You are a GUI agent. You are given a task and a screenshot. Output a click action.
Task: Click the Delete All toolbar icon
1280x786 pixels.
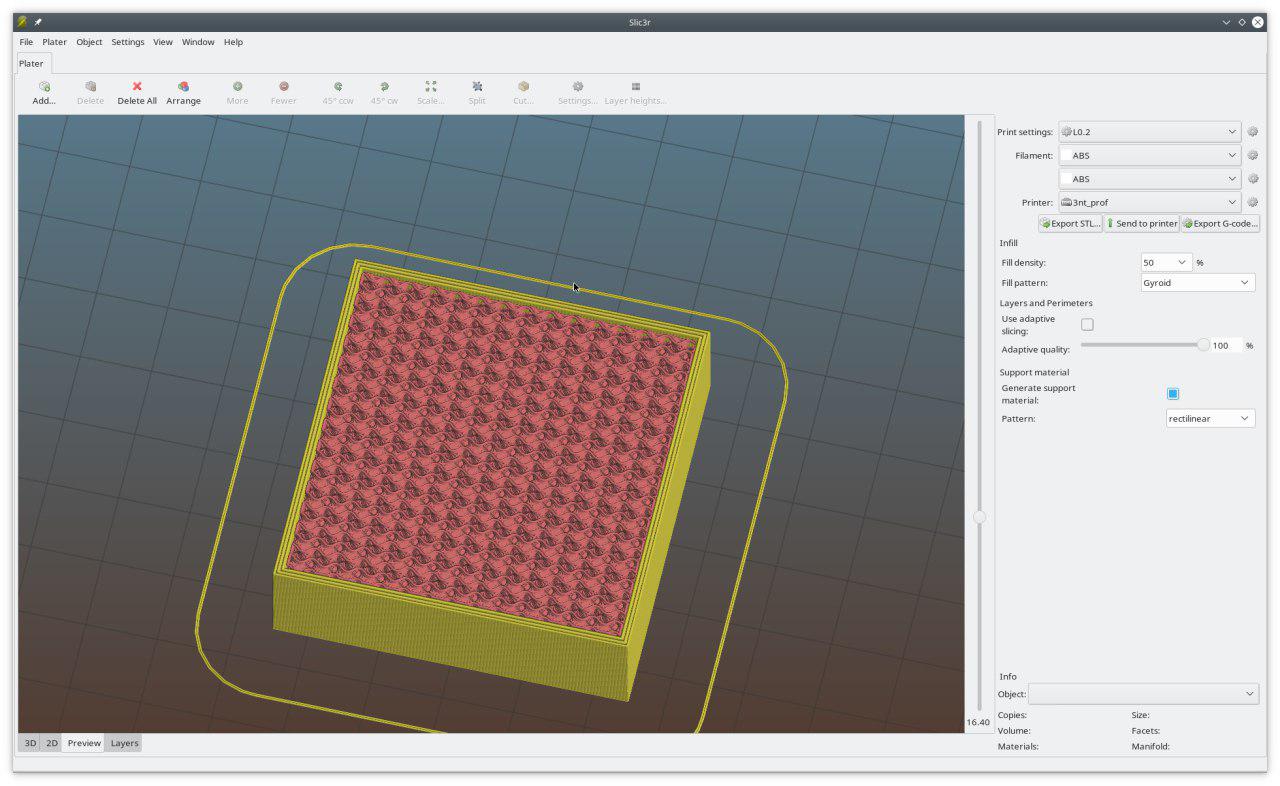(137, 87)
